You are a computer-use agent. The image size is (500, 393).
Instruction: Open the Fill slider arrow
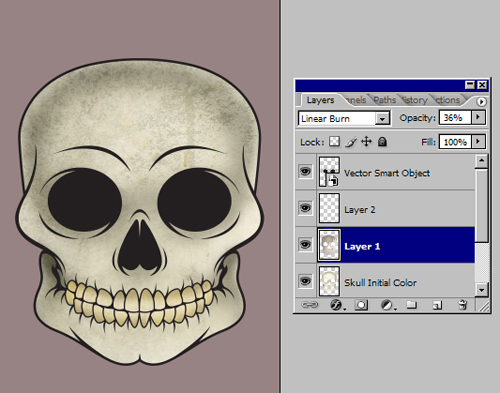478,142
